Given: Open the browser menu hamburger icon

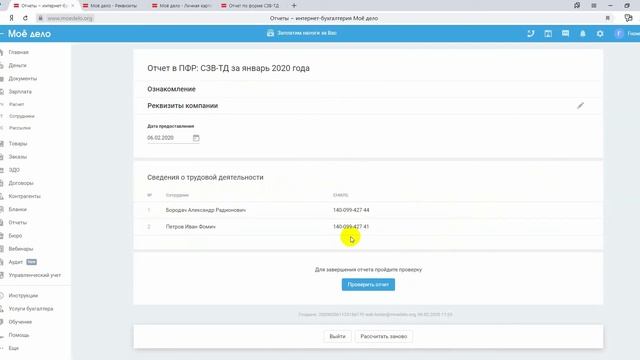Looking at the screenshot, I should [594, 5].
